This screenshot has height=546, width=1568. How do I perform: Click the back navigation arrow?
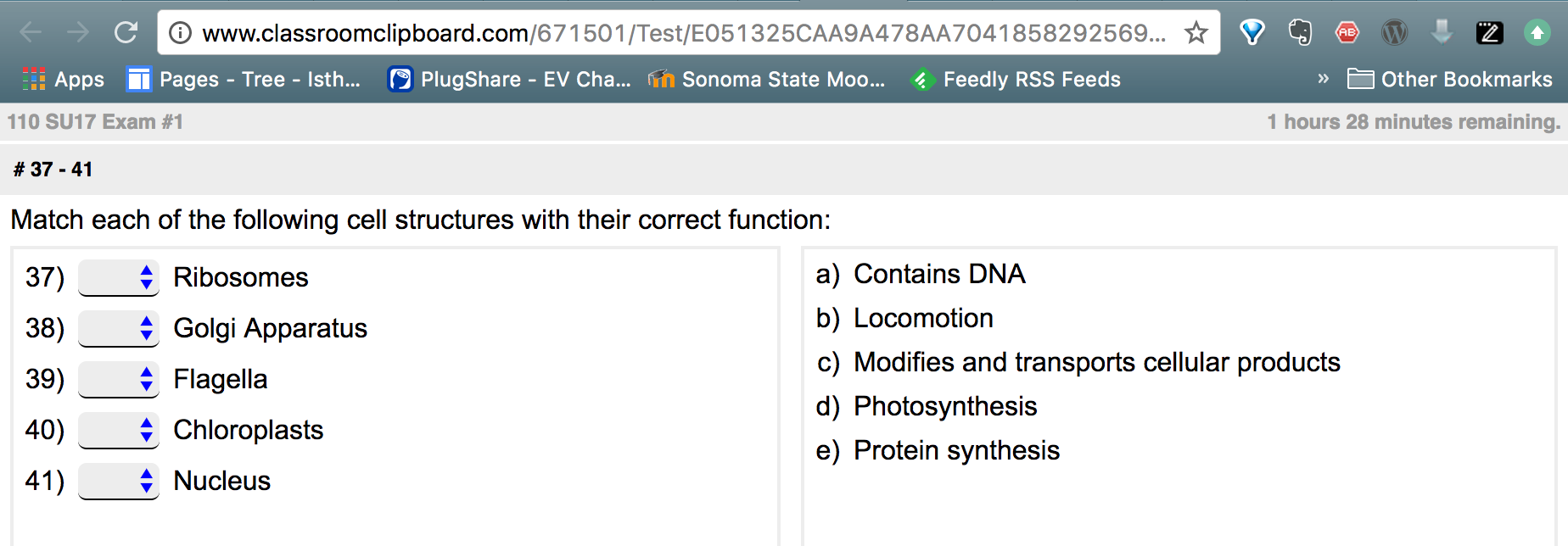(x=31, y=33)
